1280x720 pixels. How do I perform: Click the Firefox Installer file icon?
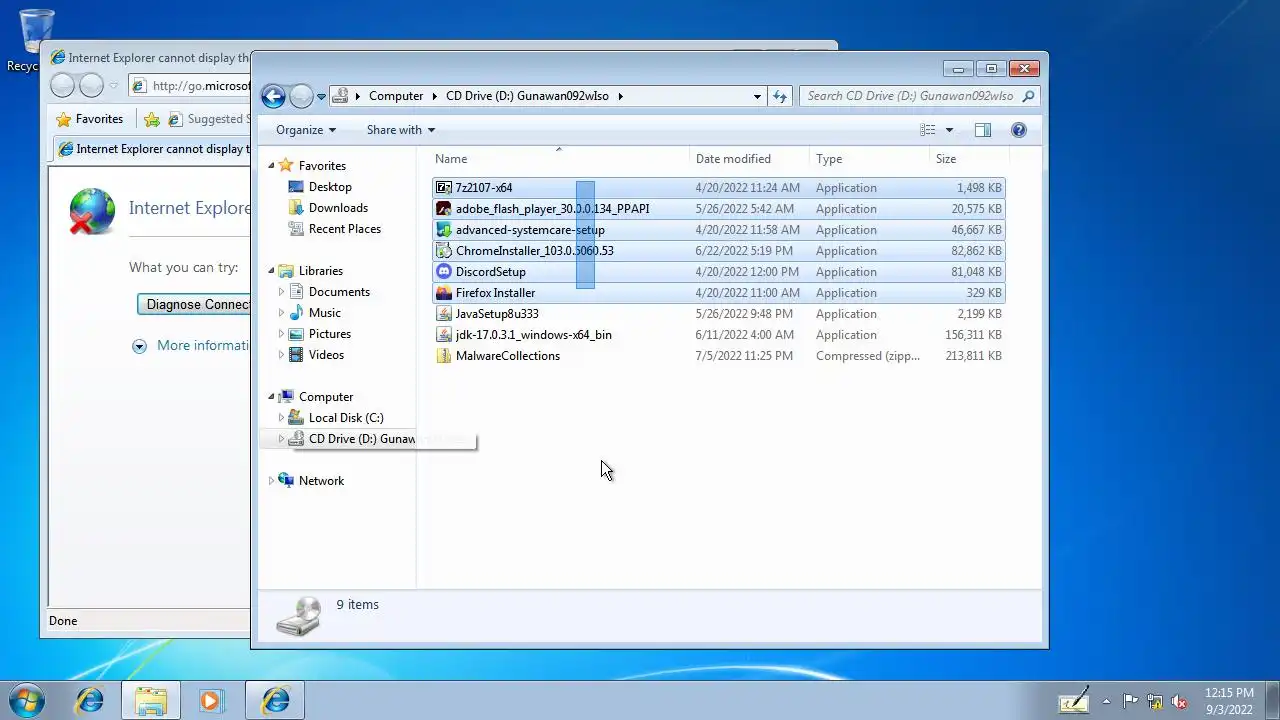444,293
